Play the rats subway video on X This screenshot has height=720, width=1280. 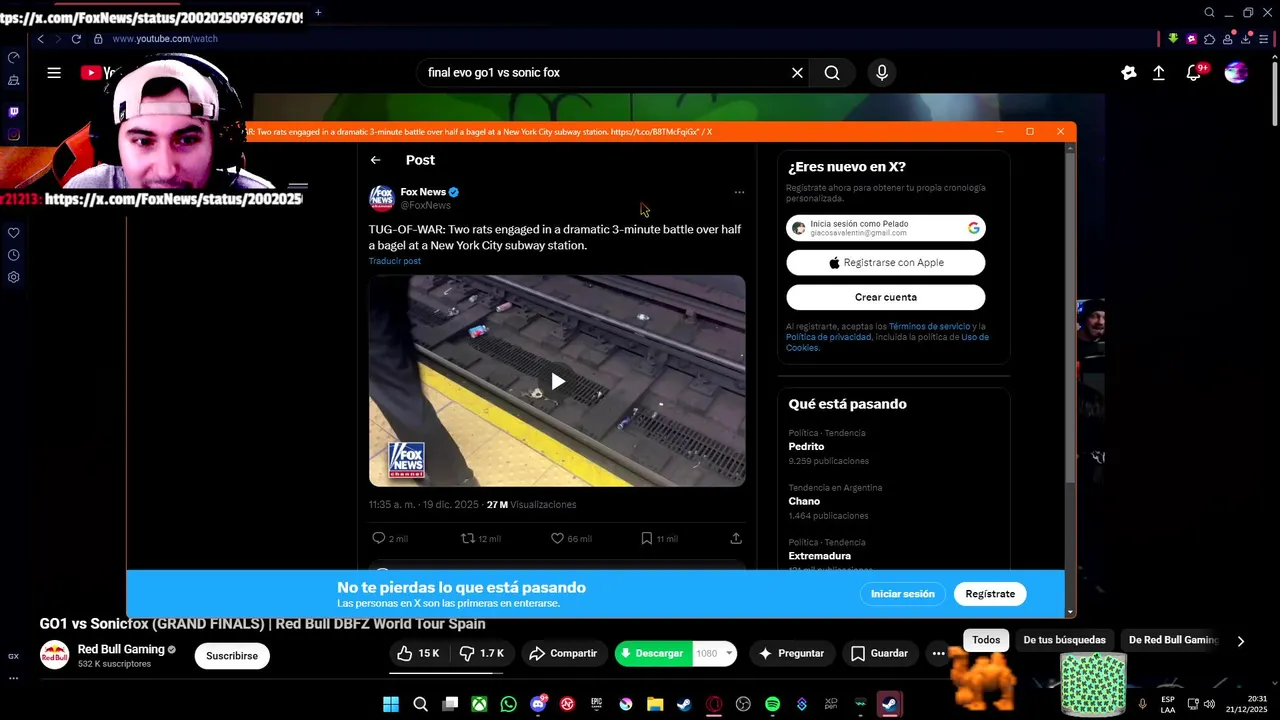click(x=557, y=381)
